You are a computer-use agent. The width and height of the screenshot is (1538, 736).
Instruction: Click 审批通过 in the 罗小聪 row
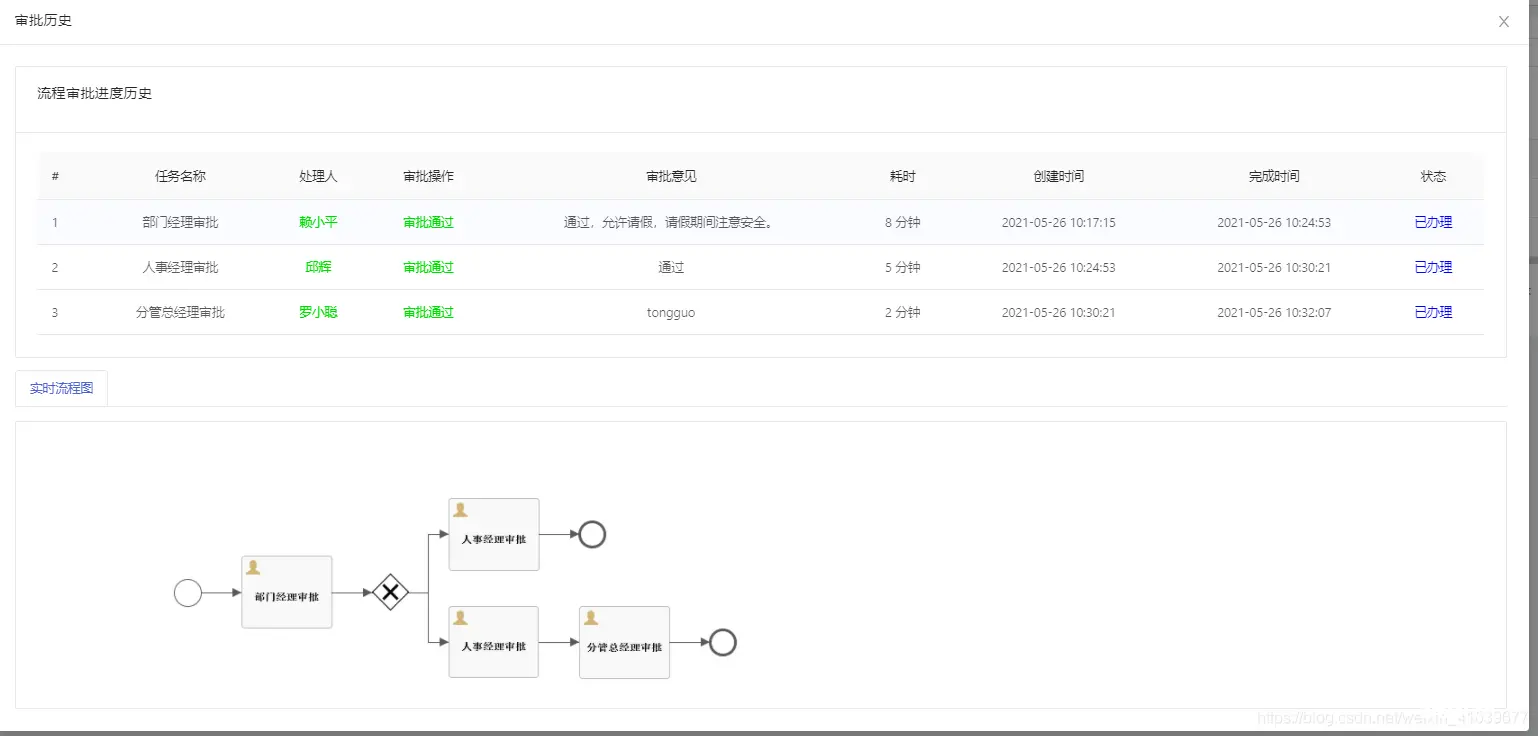428,312
